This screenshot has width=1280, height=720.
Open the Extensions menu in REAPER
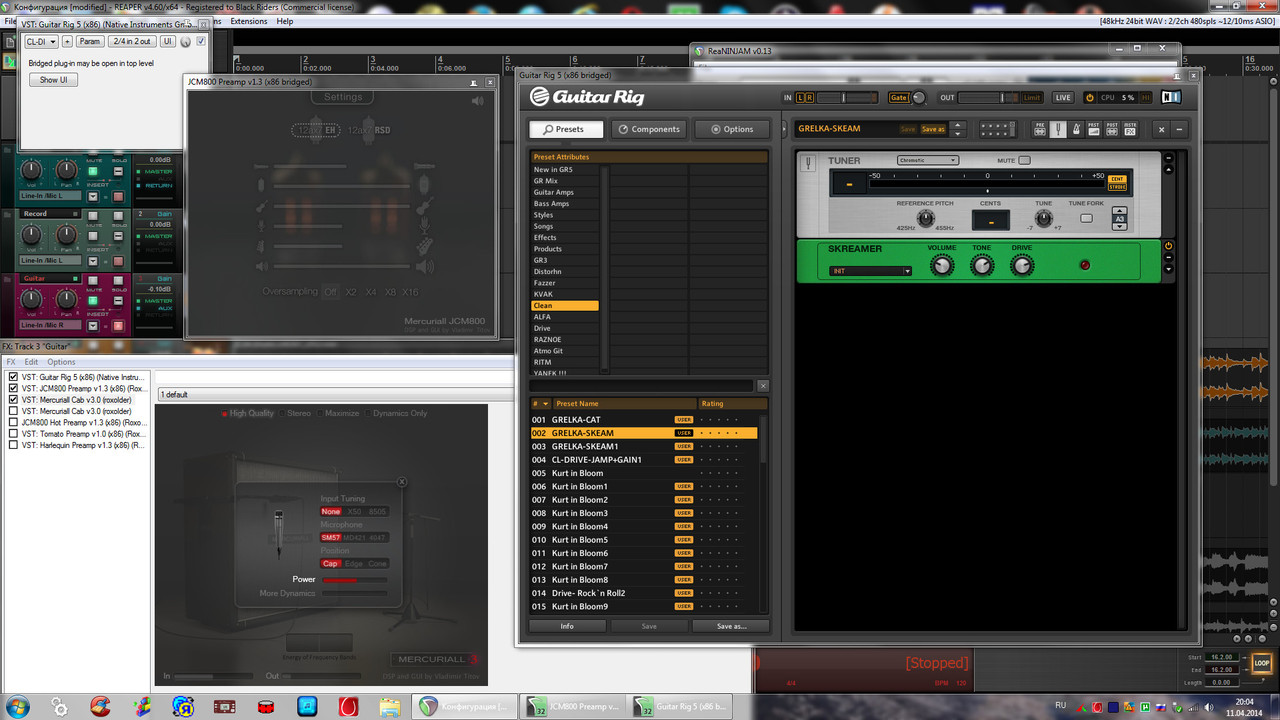(249, 21)
